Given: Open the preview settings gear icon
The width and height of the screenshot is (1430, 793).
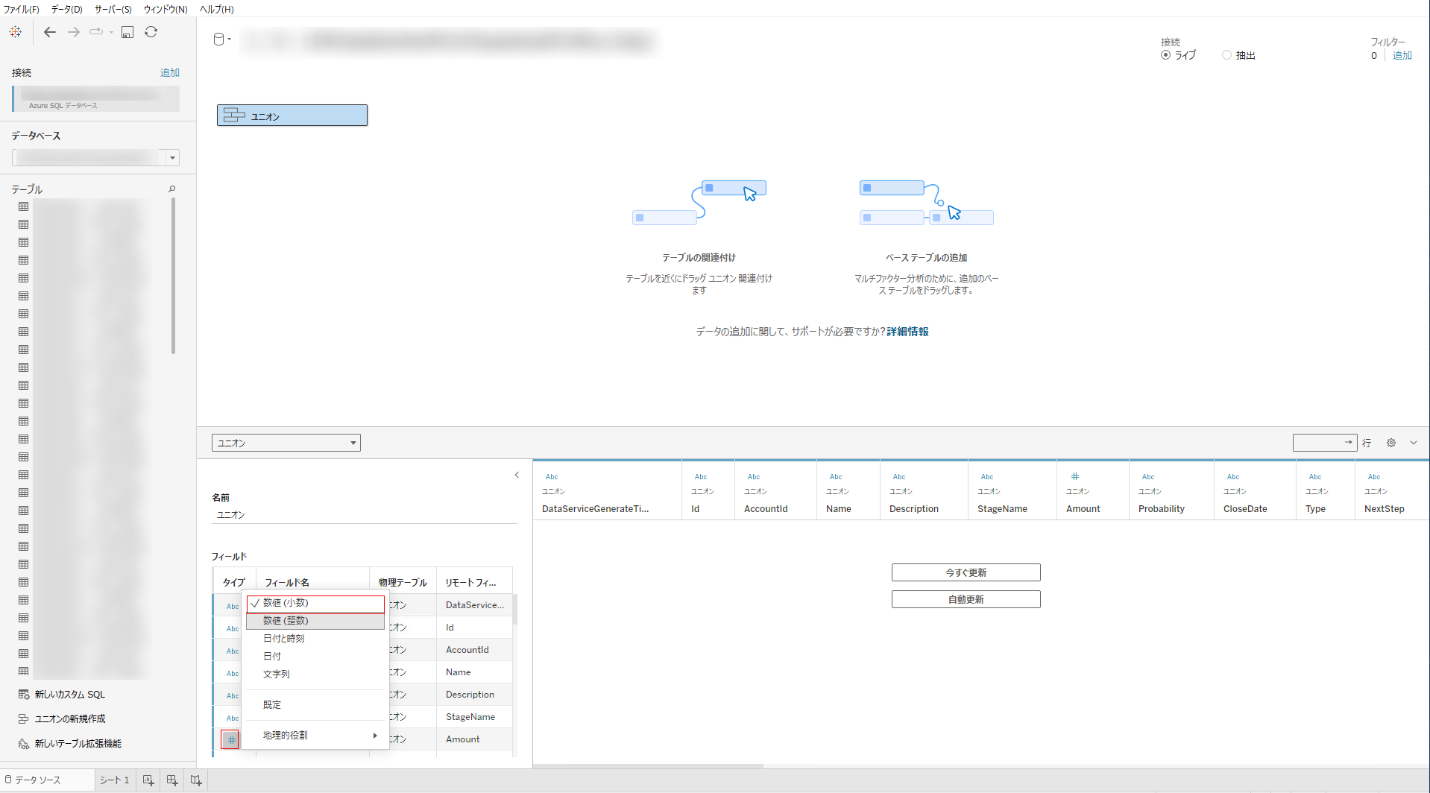Looking at the screenshot, I should coord(1390,442).
